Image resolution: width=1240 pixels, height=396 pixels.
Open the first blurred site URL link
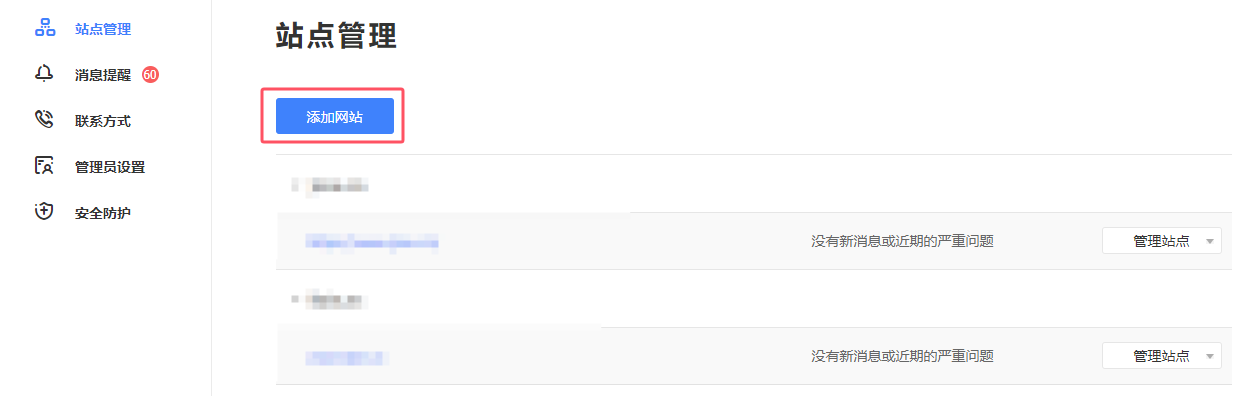(x=372, y=241)
